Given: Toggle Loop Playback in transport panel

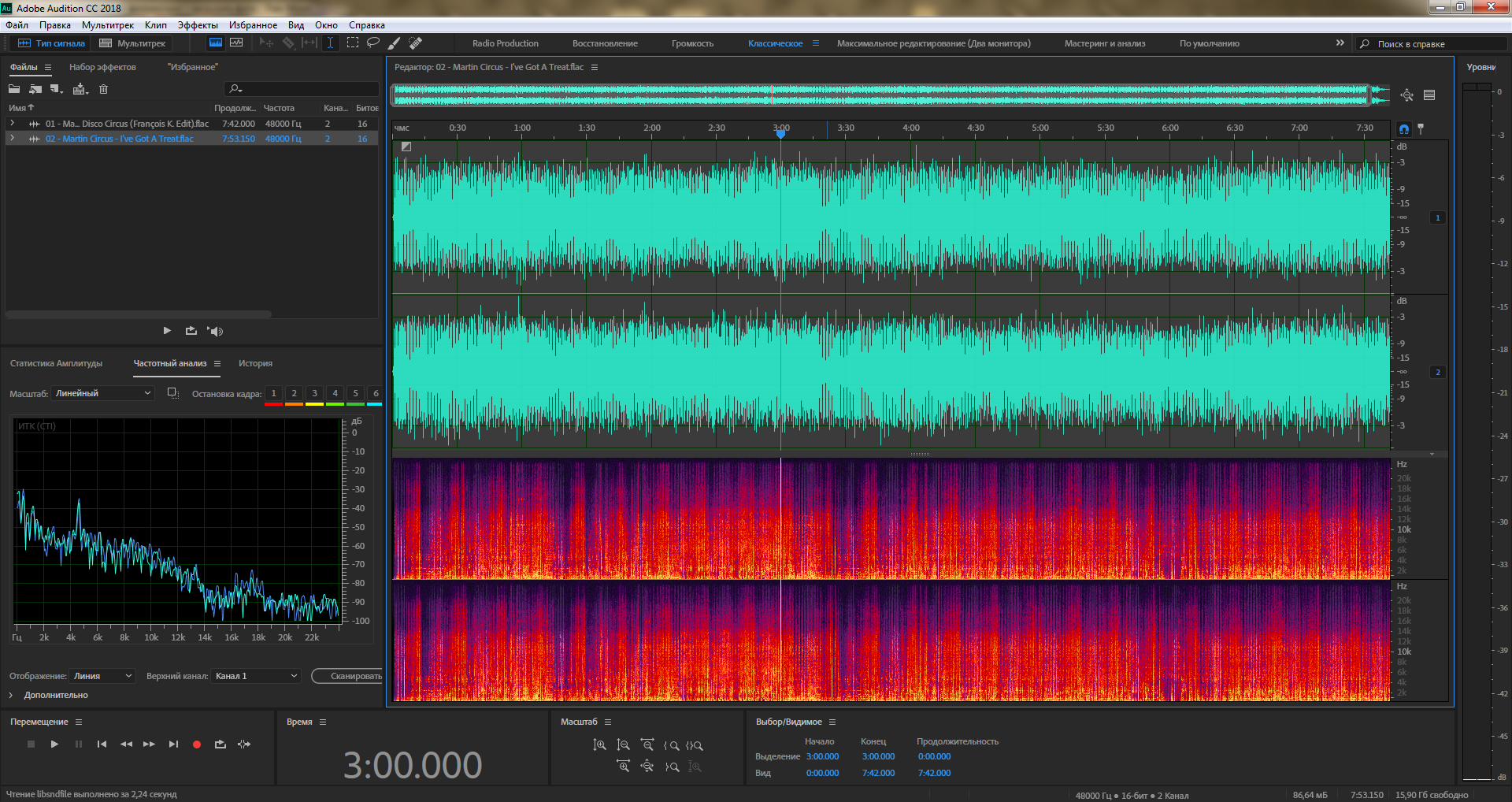Looking at the screenshot, I should 220,744.
